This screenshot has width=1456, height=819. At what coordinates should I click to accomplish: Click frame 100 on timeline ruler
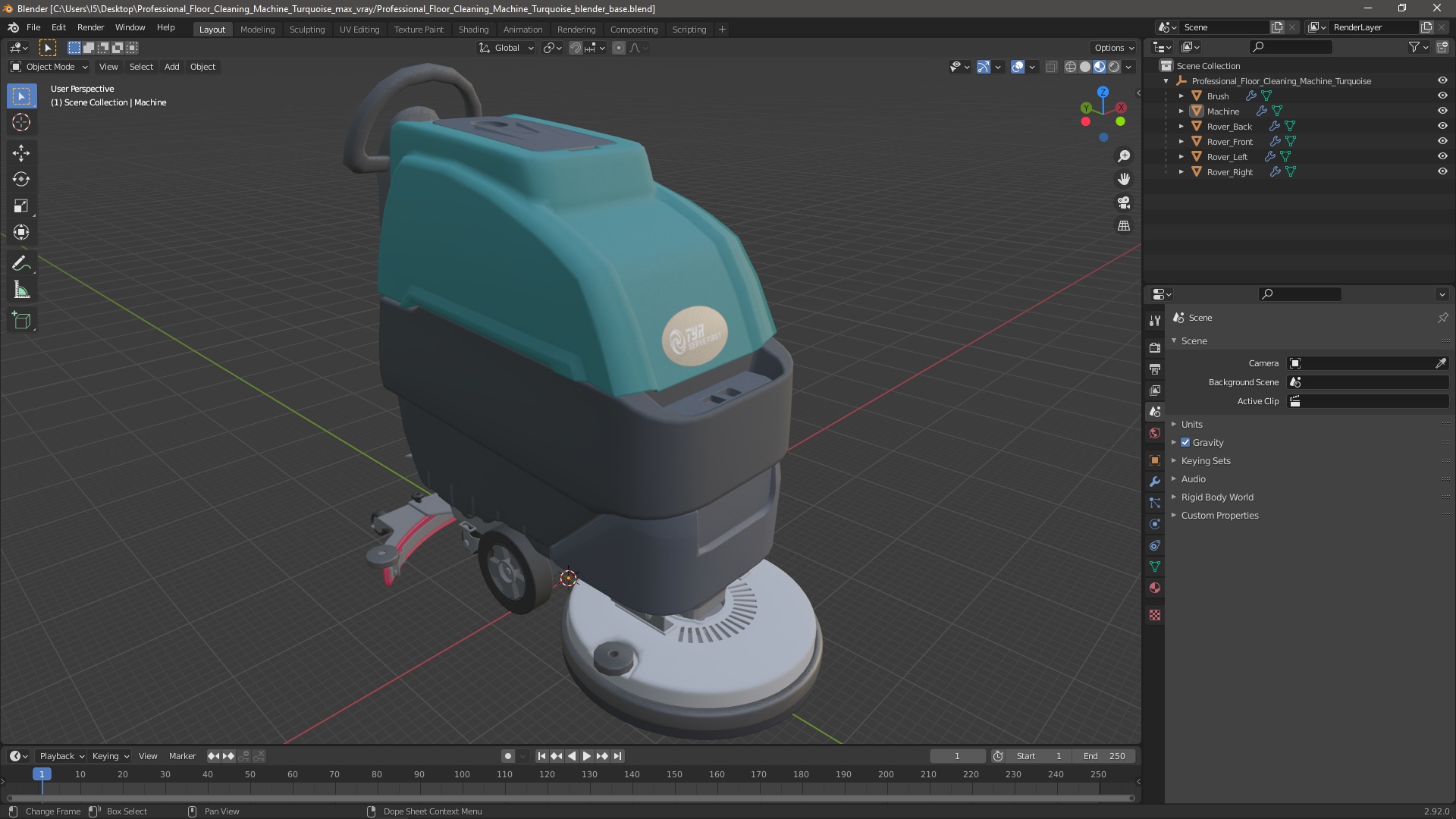pos(462,774)
